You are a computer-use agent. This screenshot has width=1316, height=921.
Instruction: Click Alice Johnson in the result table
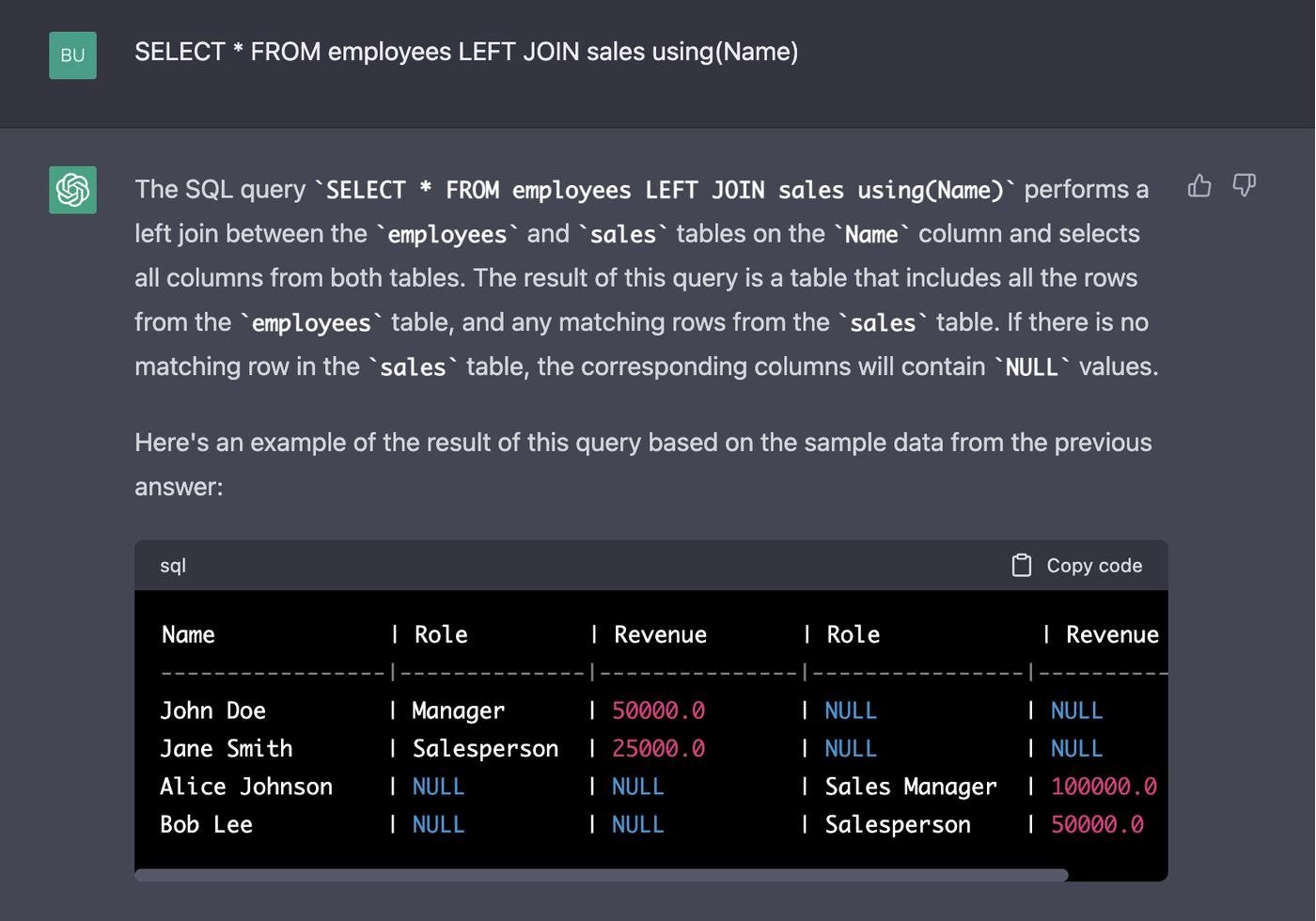pyautogui.click(x=245, y=787)
